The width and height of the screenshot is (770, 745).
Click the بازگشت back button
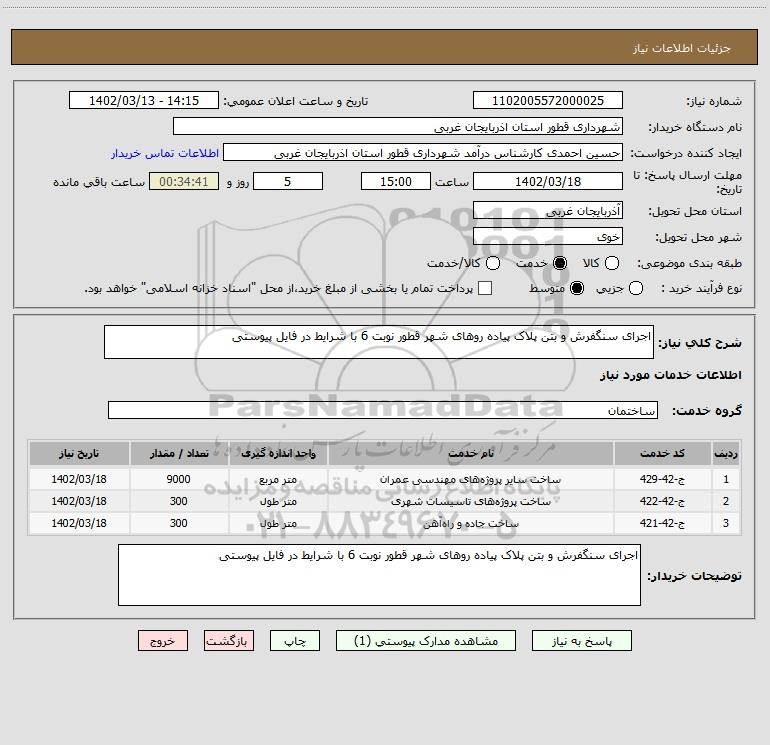point(229,641)
